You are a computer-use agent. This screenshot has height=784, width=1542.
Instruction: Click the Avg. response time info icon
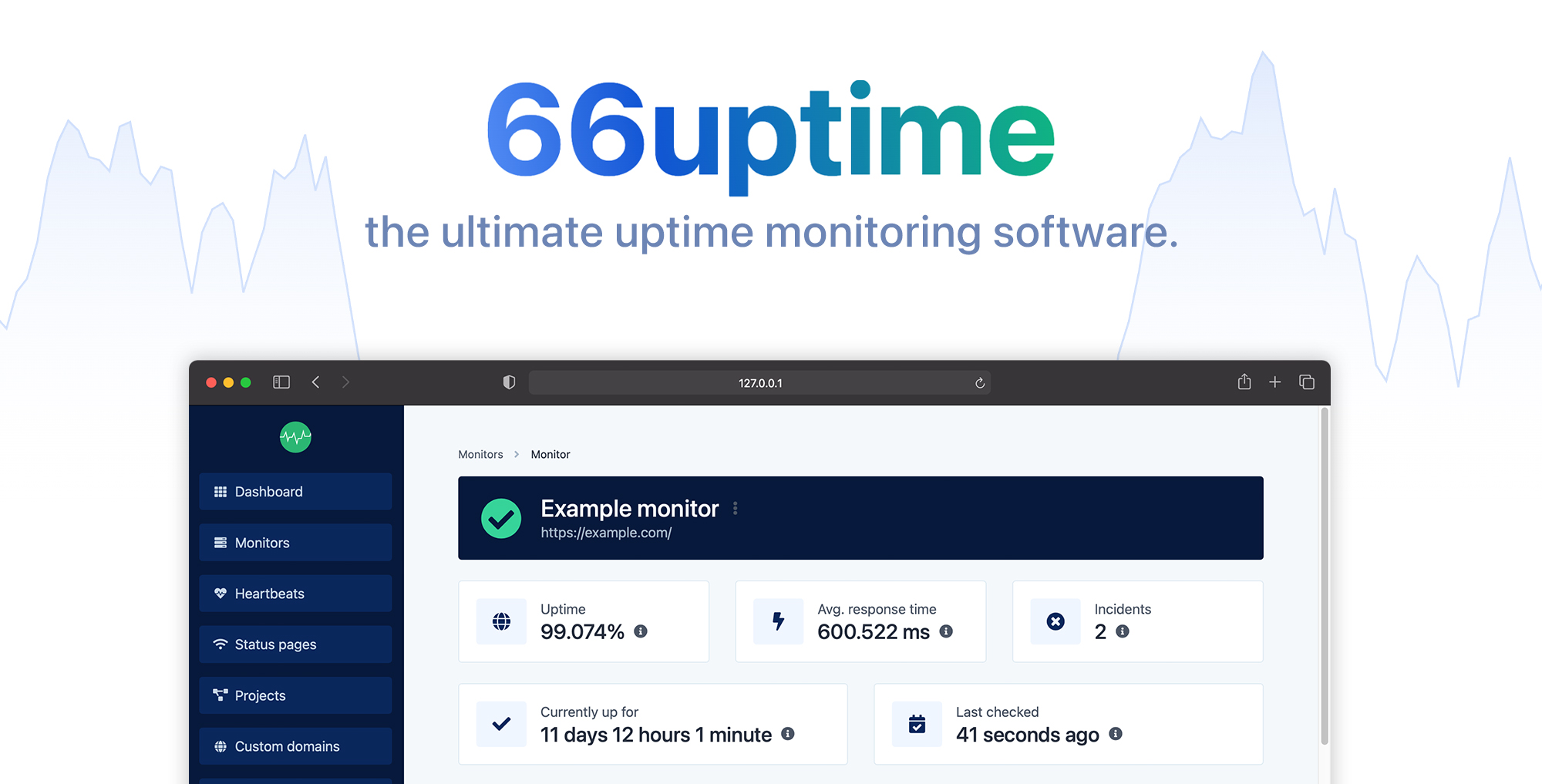945,631
